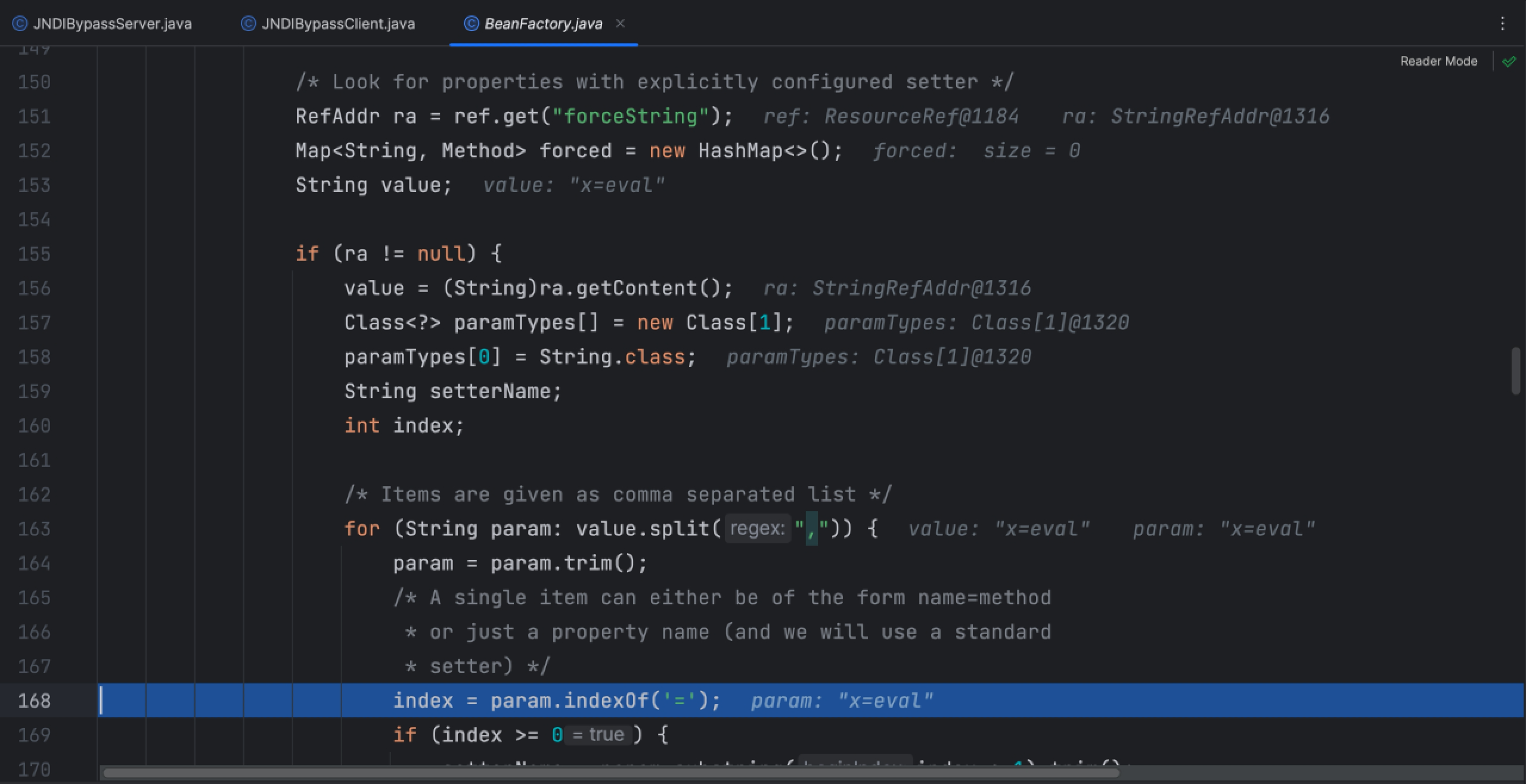Click inline hint ref: ResourceRef@1184
This screenshot has height=784, width=1526.
(x=891, y=116)
